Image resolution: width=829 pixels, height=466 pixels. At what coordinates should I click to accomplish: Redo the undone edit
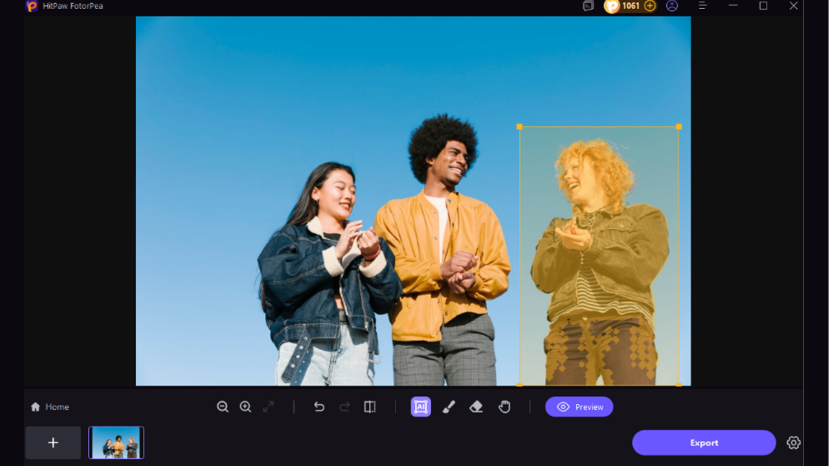coord(344,407)
